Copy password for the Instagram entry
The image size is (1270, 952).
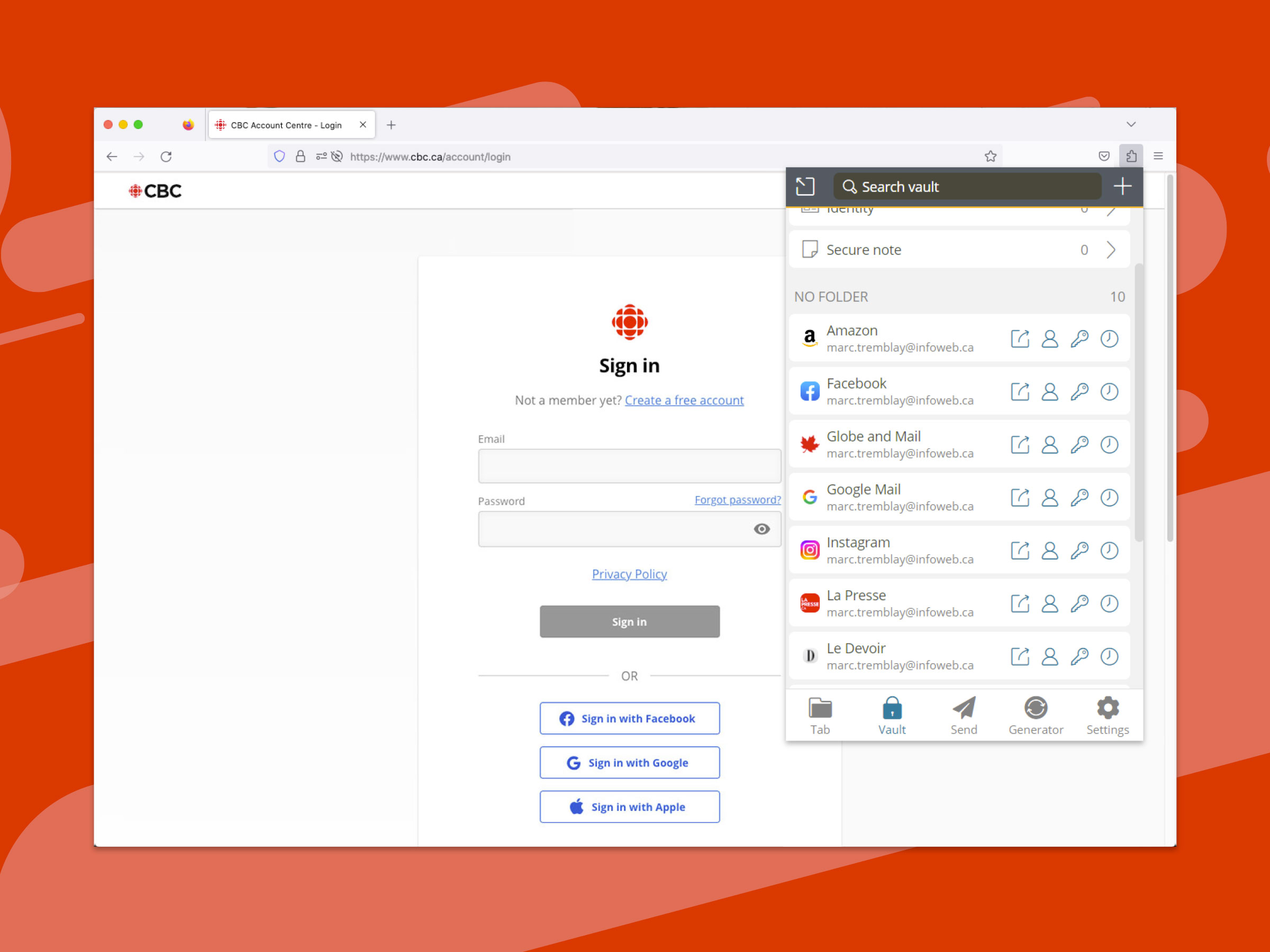(1079, 551)
